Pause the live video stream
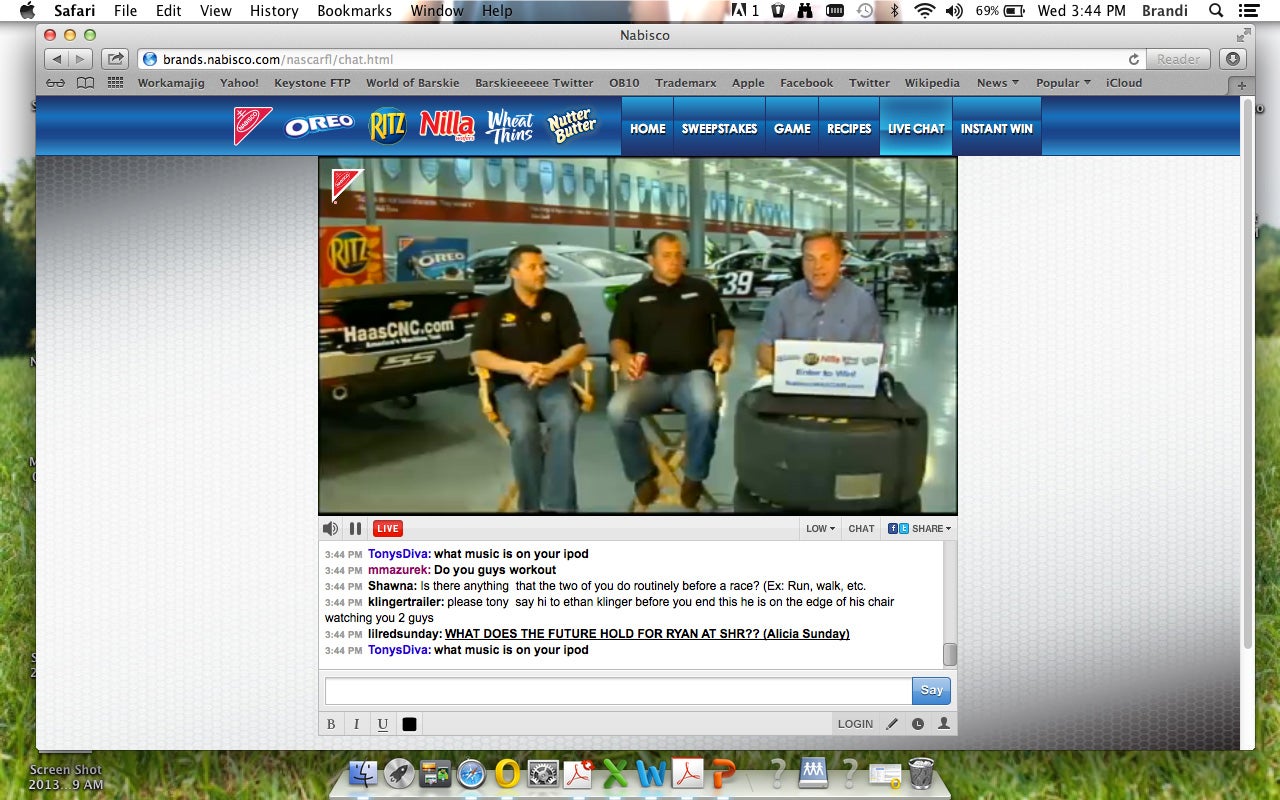 click(x=355, y=529)
